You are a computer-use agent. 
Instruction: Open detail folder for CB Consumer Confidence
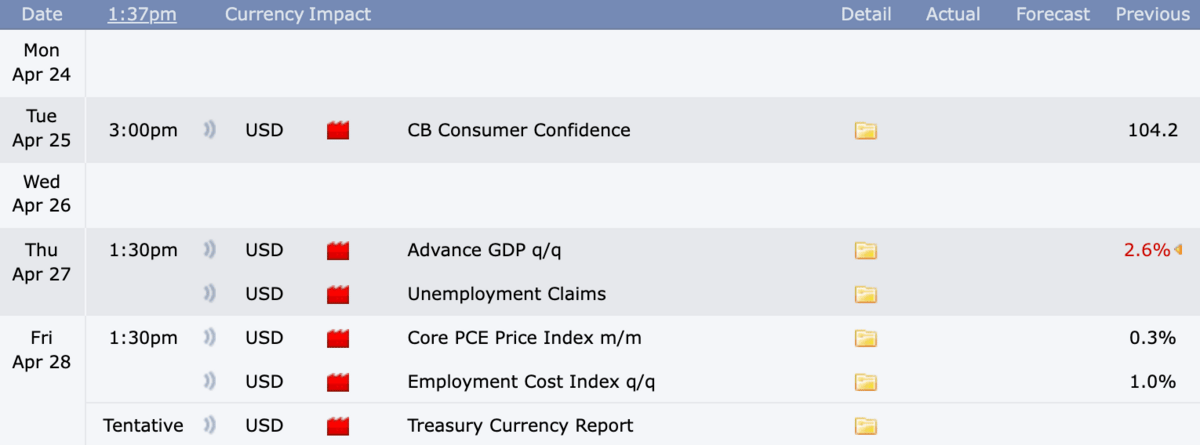coord(865,131)
